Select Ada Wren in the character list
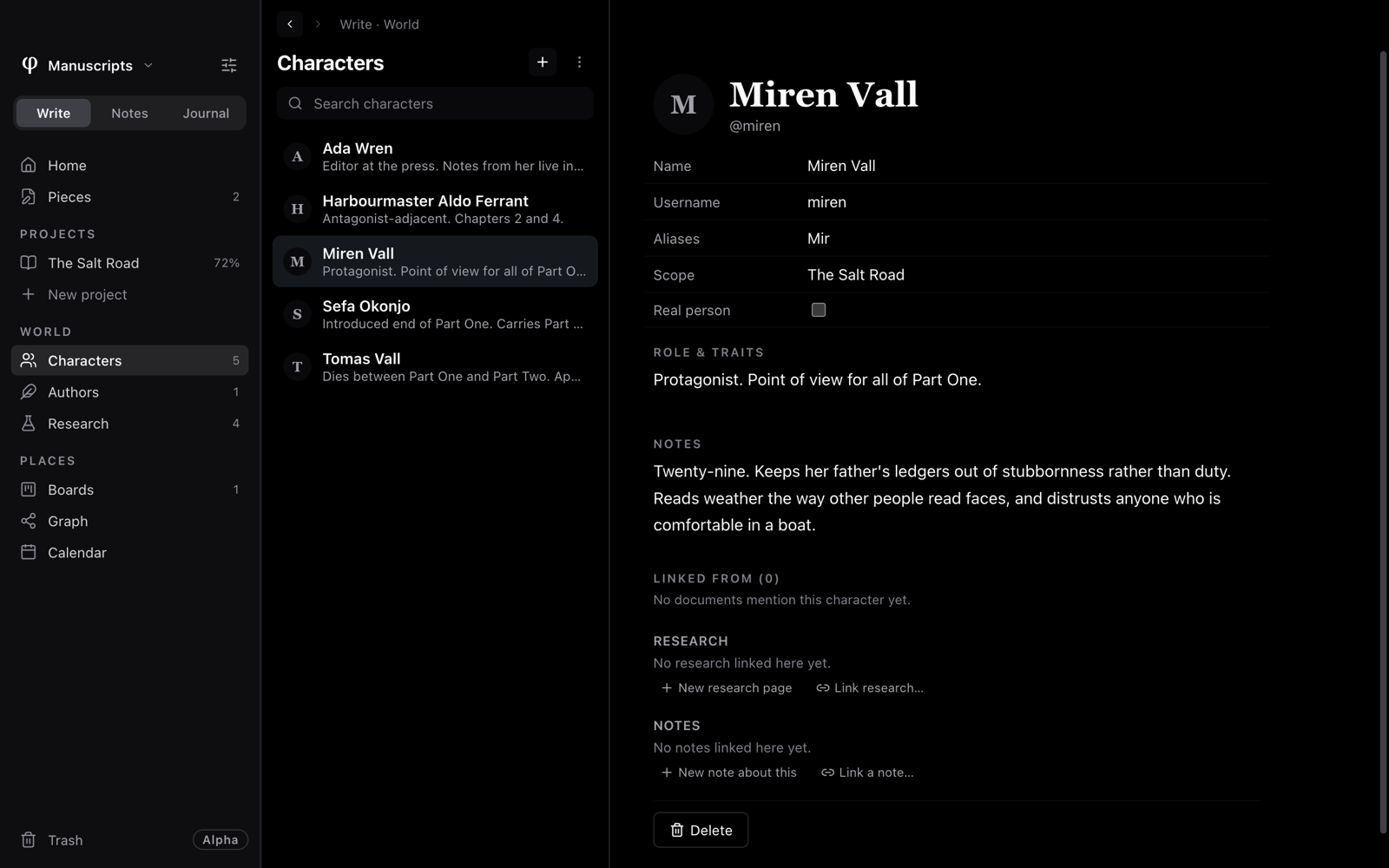The width and height of the screenshot is (1389, 868). [x=435, y=156]
